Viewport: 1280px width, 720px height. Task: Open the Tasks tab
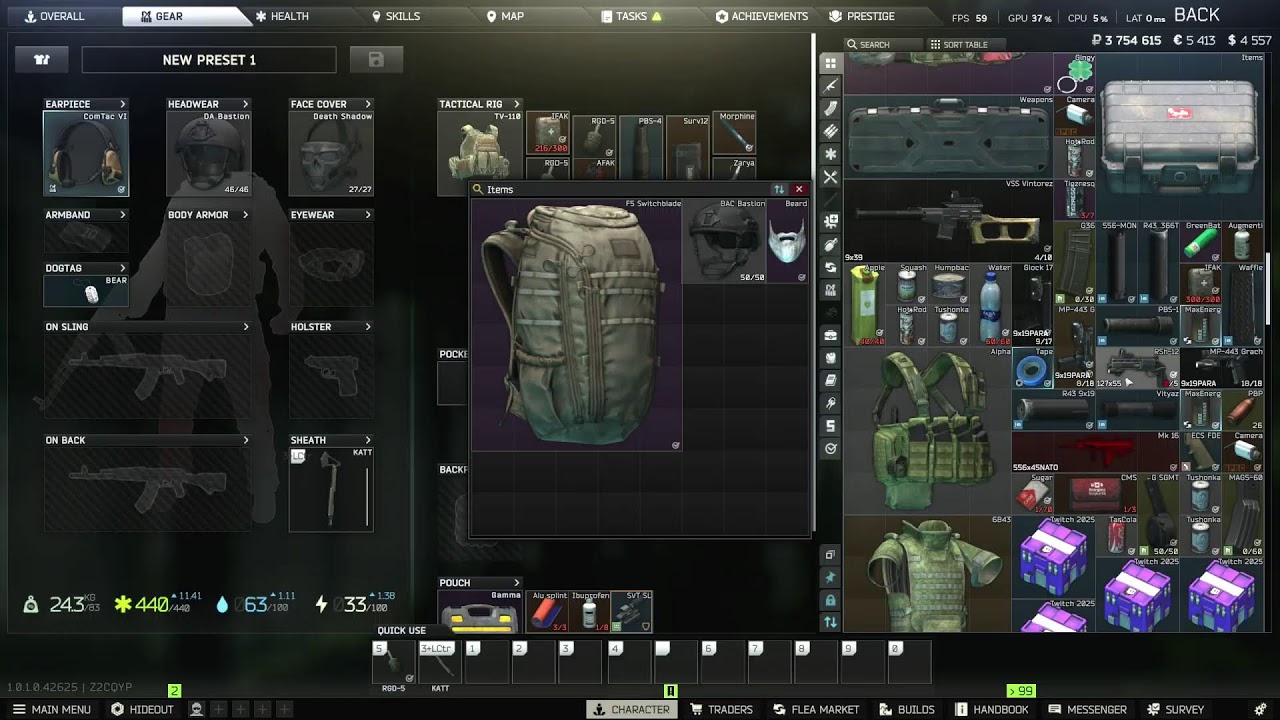point(631,16)
